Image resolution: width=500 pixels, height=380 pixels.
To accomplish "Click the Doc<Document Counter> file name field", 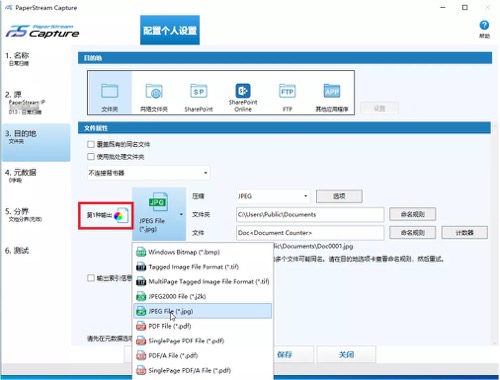I will pos(310,233).
